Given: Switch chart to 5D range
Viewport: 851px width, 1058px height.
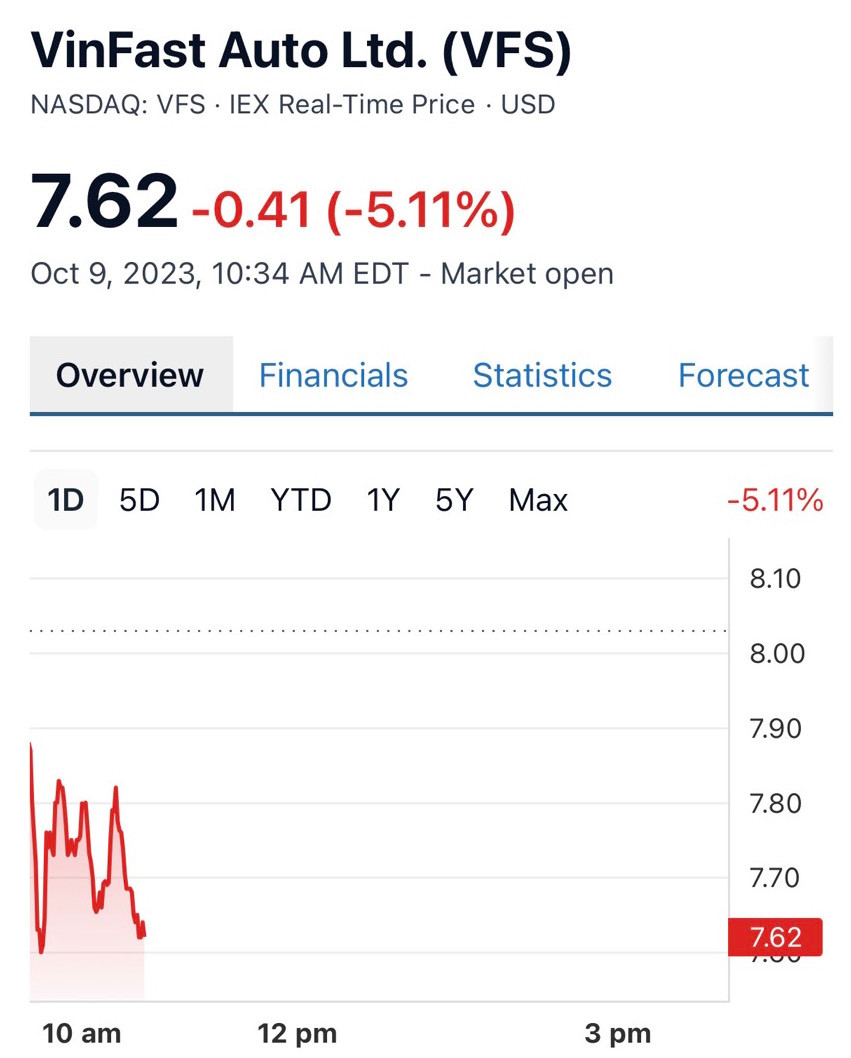Looking at the screenshot, I should (x=139, y=499).
